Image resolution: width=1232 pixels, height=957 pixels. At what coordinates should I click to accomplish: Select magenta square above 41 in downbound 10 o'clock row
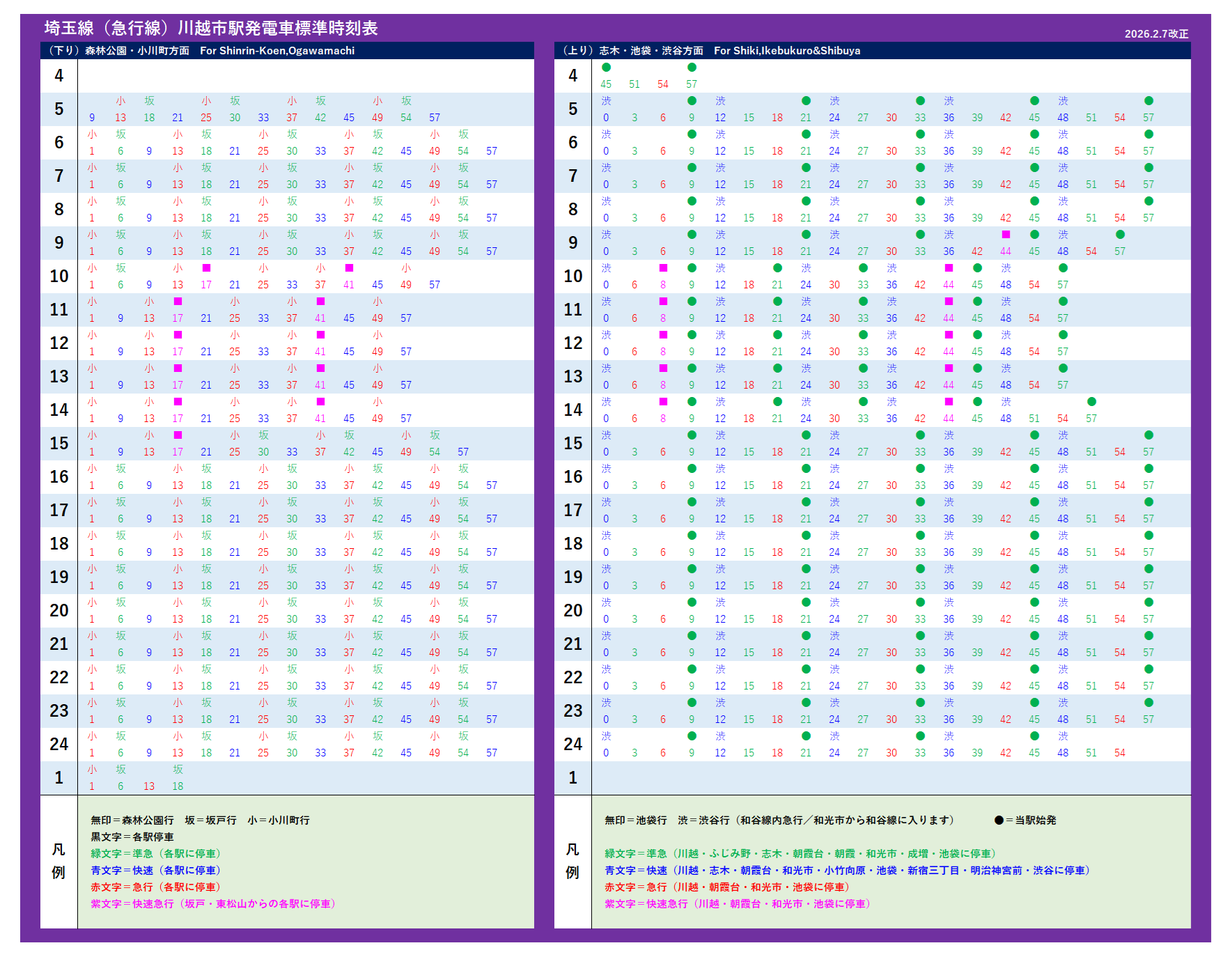[x=349, y=268]
